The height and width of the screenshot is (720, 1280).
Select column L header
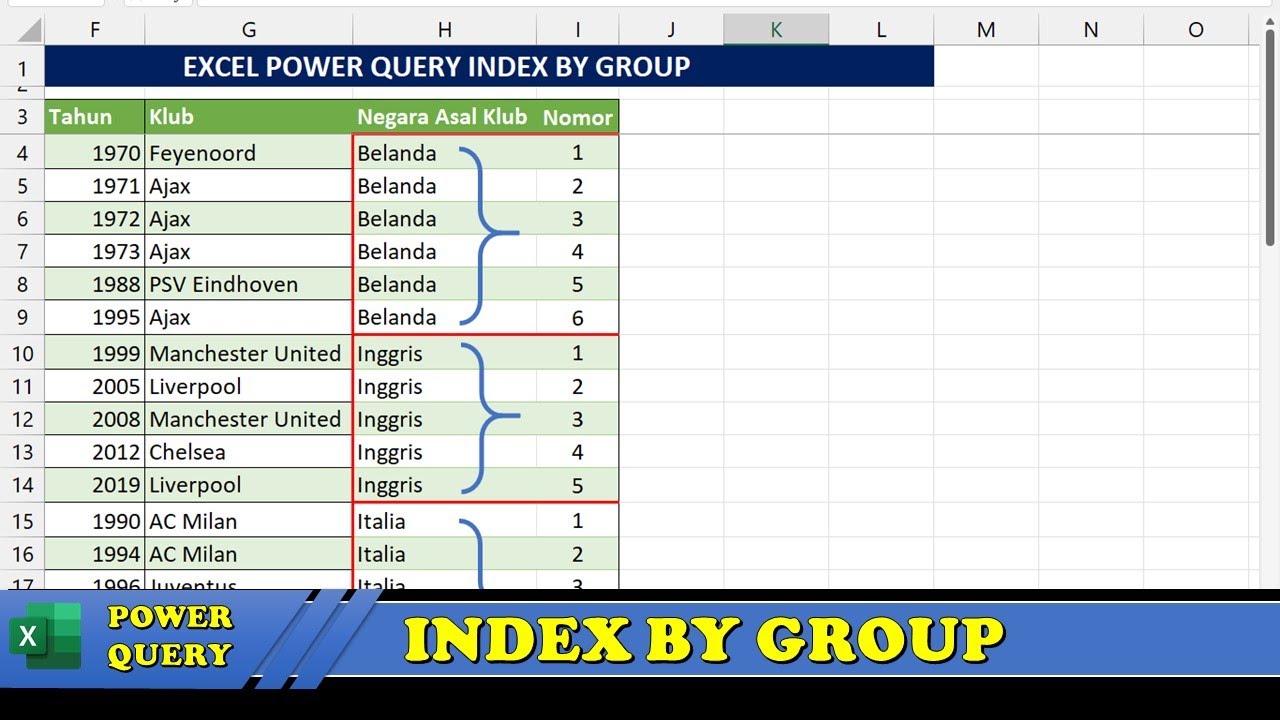point(881,30)
